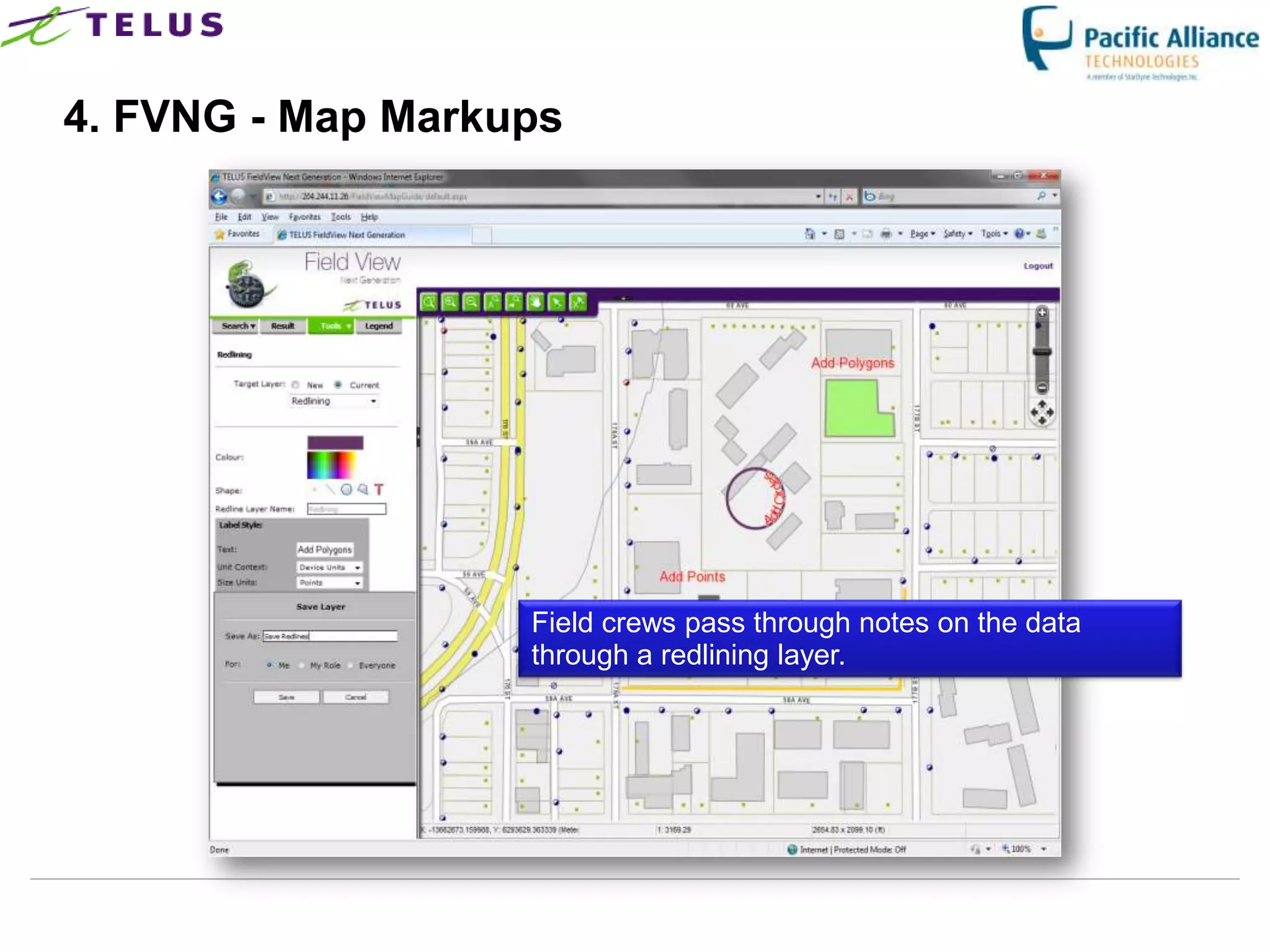Open the Search dropdown tab
Viewport: 1270px width, 952px height.
coord(235,326)
